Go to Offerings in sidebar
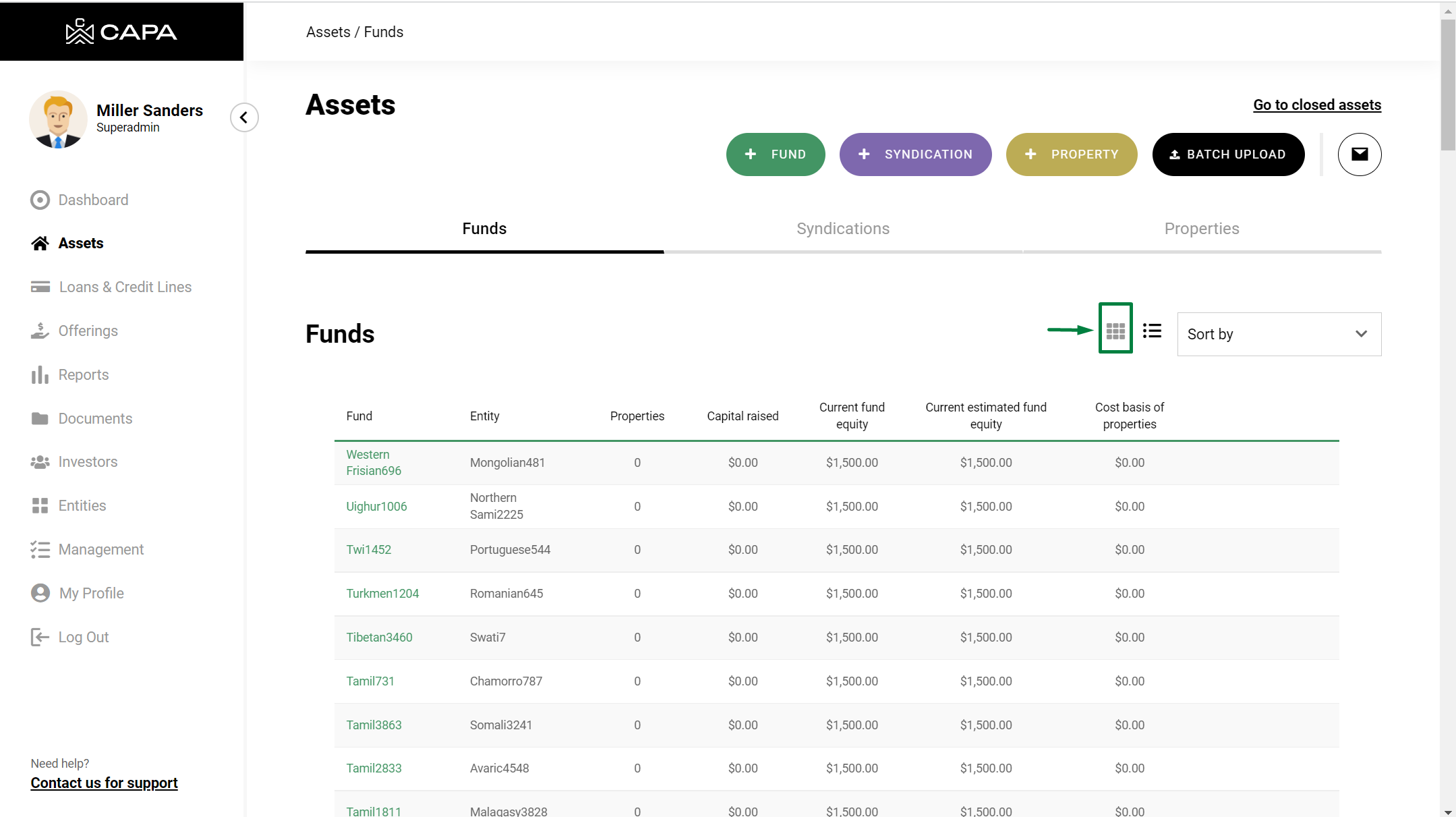This screenshot has height=817, width=1456. click(x=88, y=331)
